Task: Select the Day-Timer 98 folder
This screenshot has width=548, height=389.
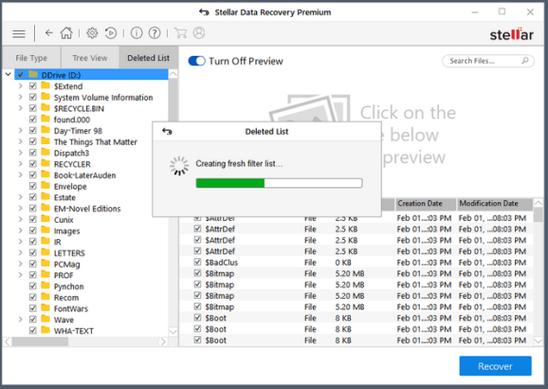Action: pos(78,131)
